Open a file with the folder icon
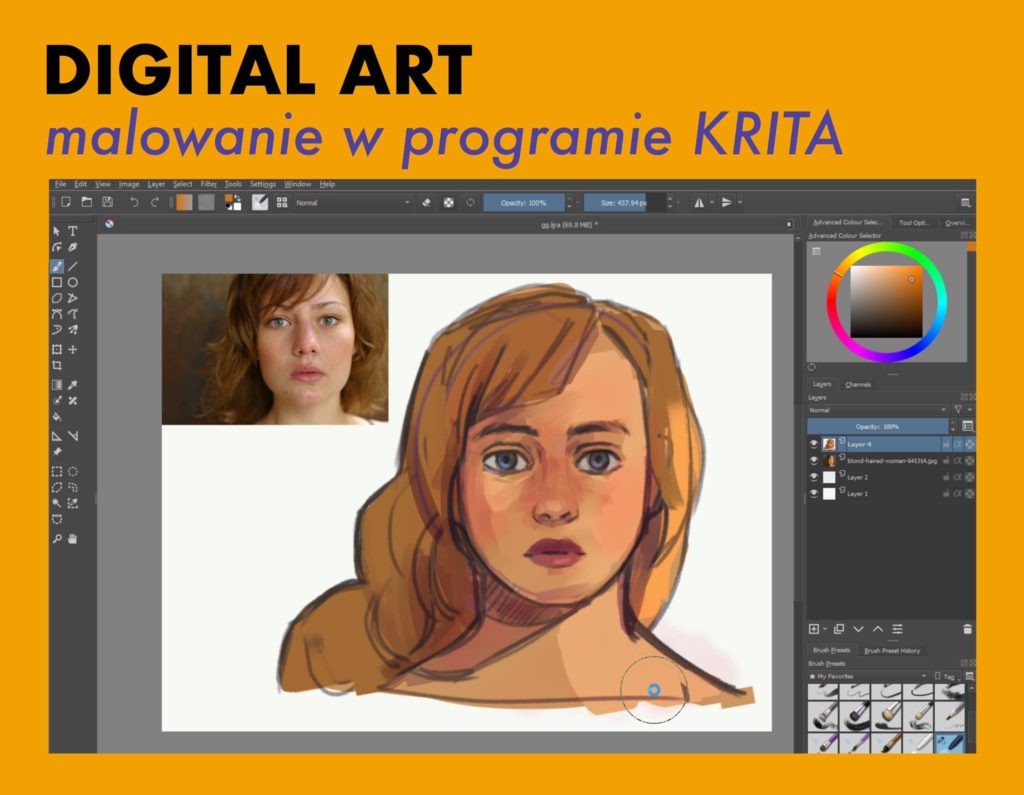 86,203
